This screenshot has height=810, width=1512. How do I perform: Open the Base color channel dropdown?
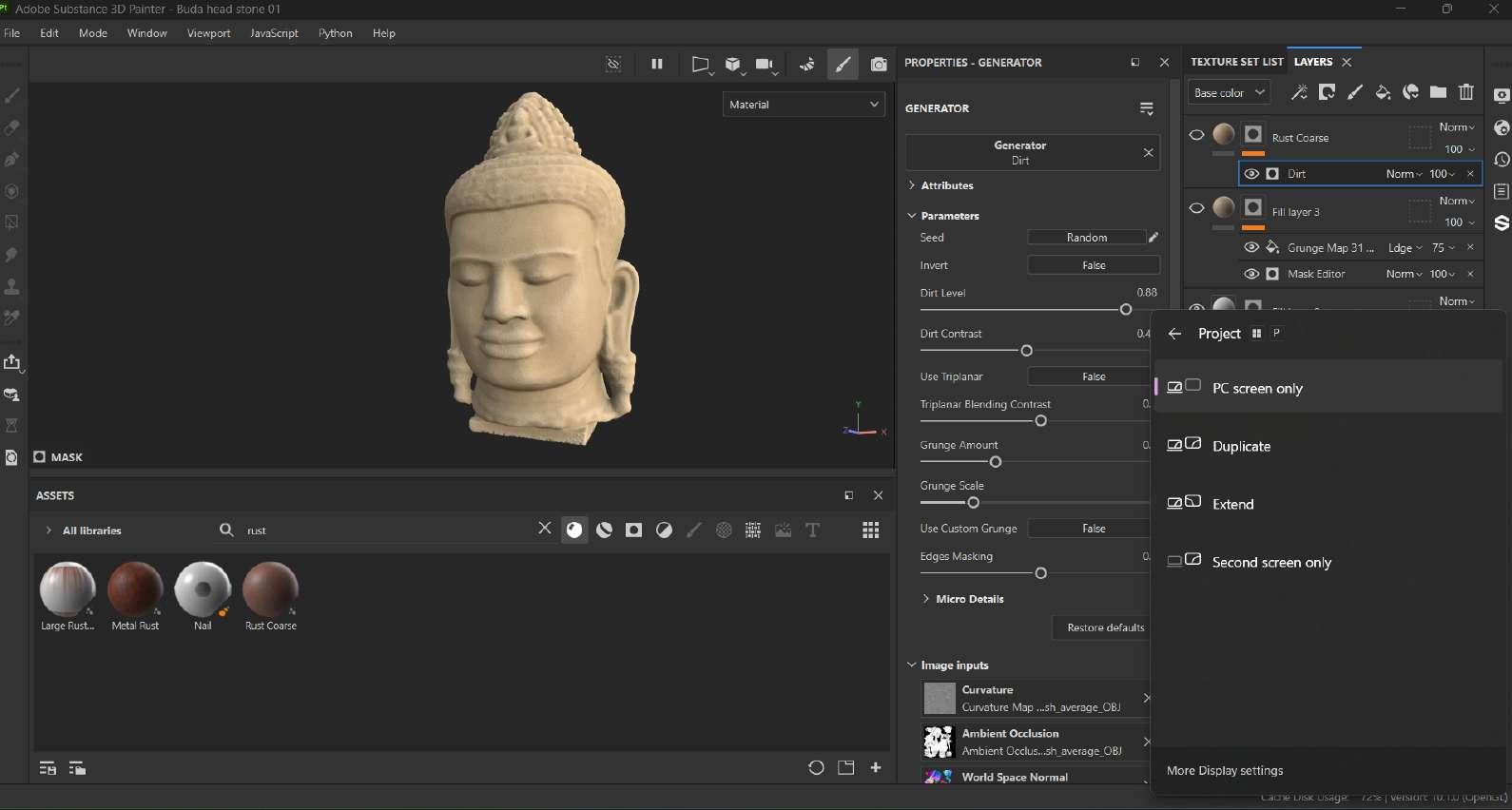(1229, 93)
